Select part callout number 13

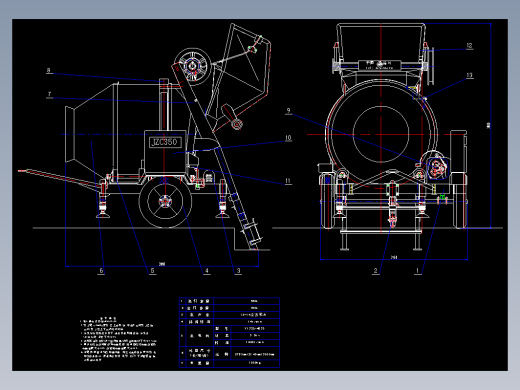pos(469,75)
